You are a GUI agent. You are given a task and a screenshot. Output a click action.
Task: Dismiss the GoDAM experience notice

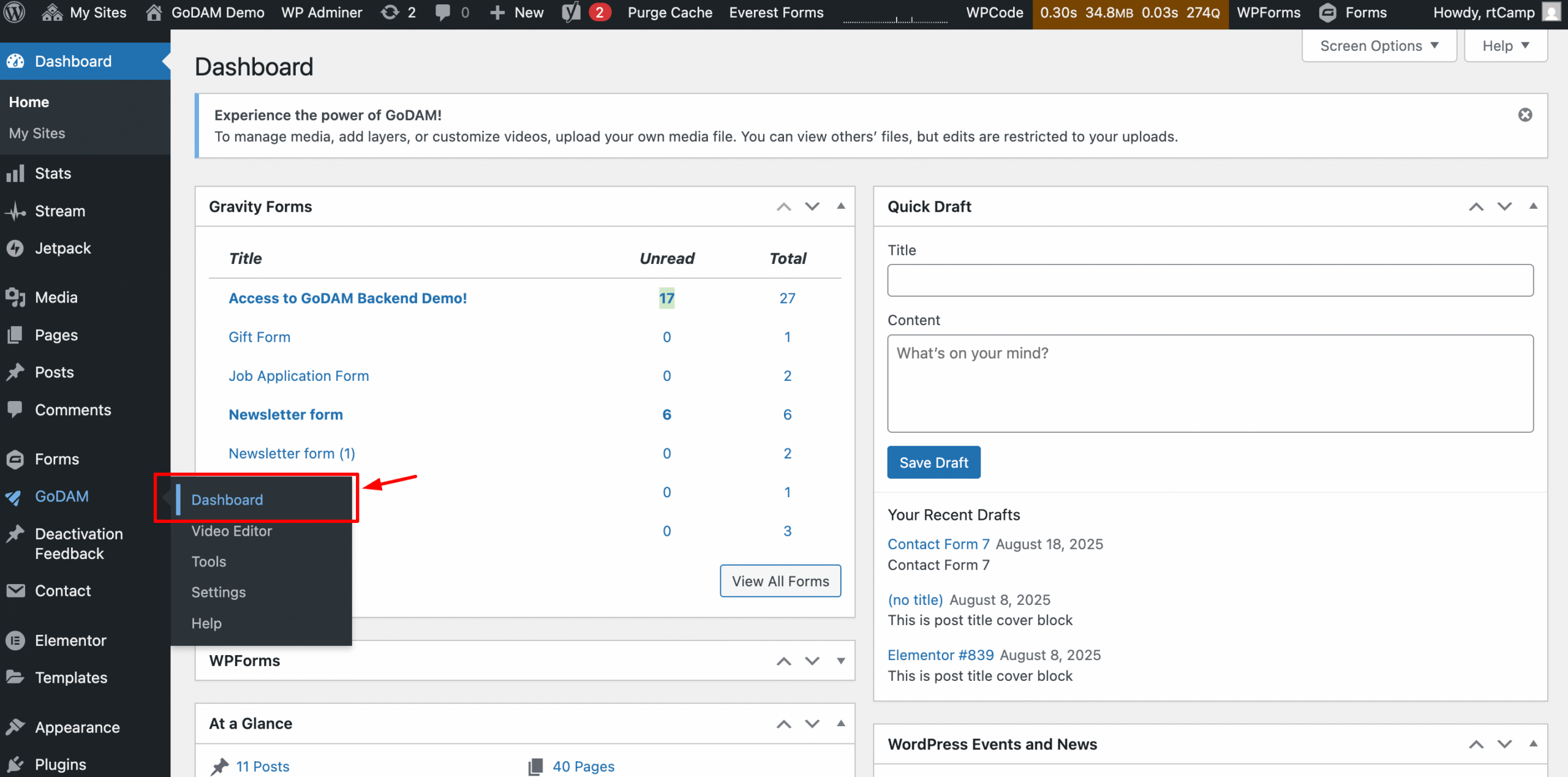click(x=1525, y=114)
